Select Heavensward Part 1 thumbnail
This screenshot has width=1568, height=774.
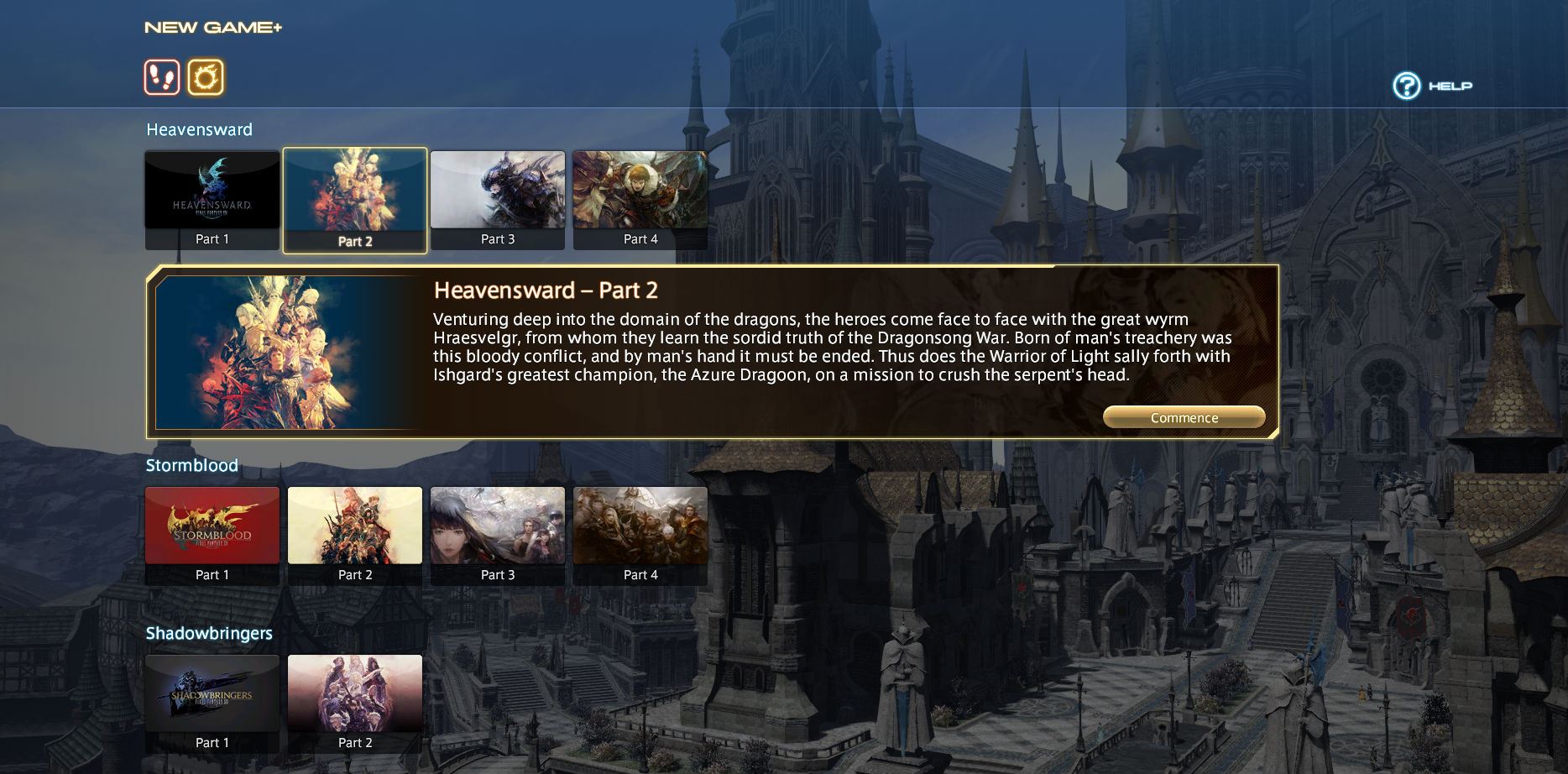(x=212, y=200)
